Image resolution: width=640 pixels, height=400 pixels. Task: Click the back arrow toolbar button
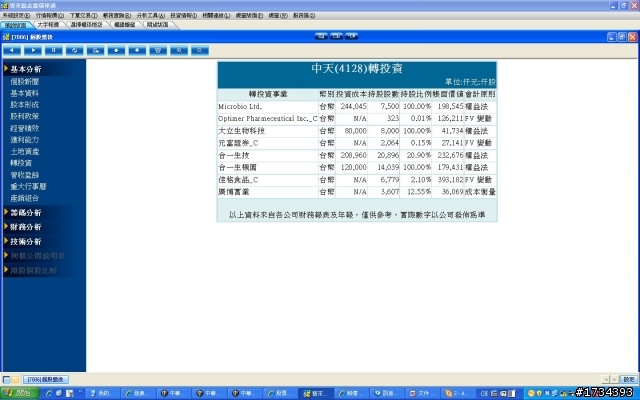(12, 50)
